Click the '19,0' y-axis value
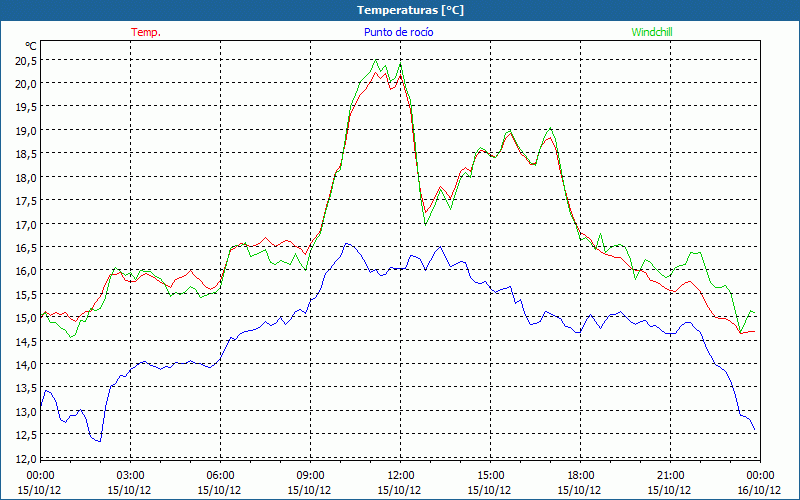 click(26, 131)
